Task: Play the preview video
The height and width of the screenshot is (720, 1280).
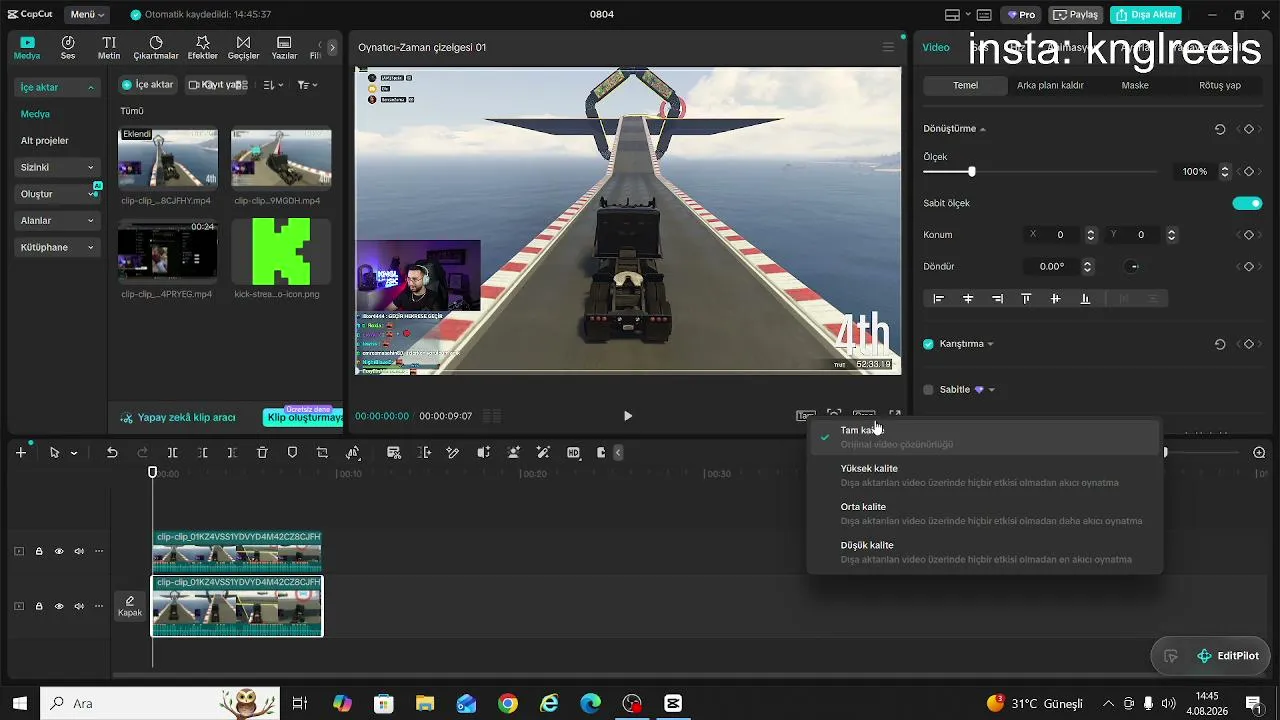Action: point(628,416)
